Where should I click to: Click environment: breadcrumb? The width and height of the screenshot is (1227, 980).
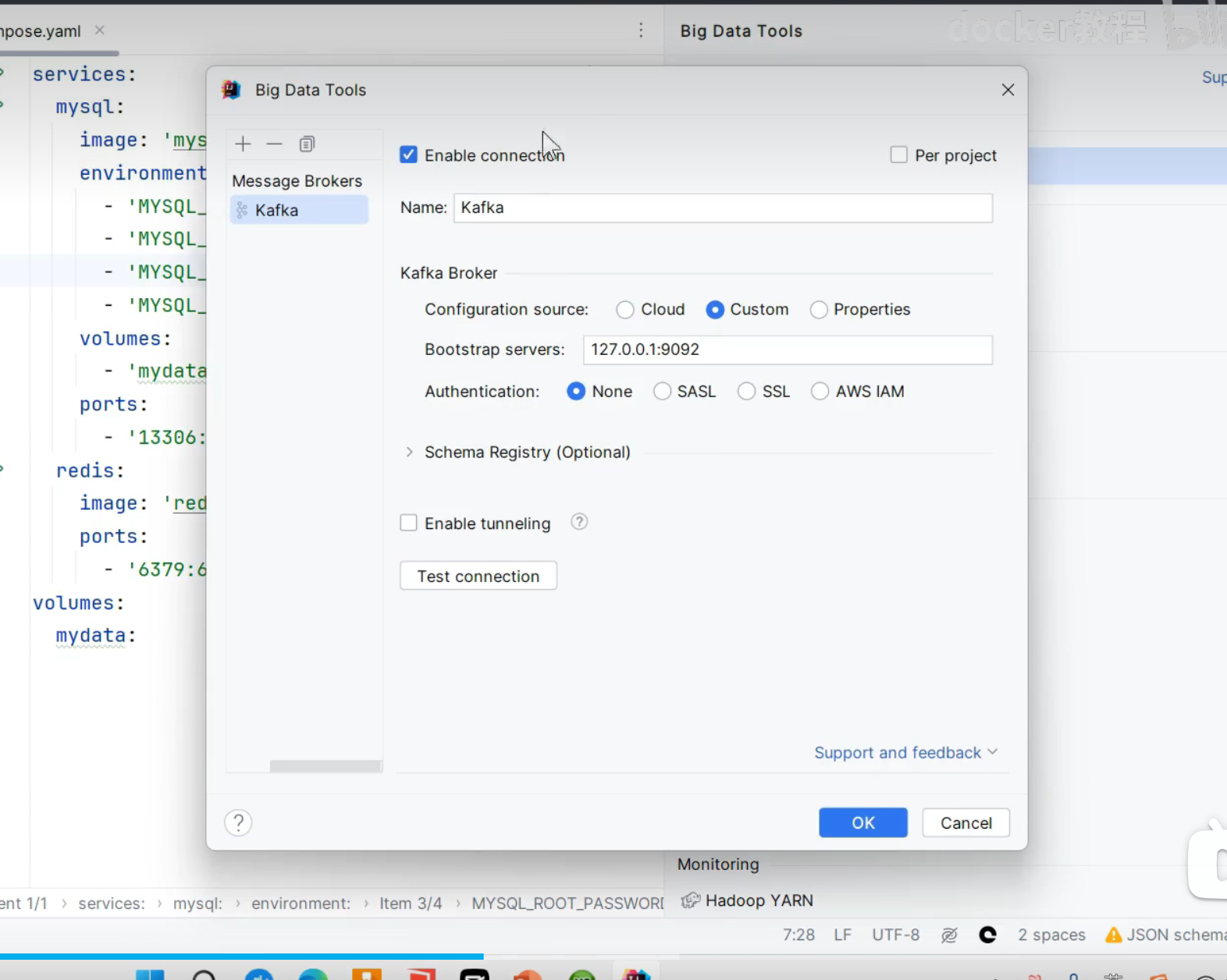tap(301, 904)
